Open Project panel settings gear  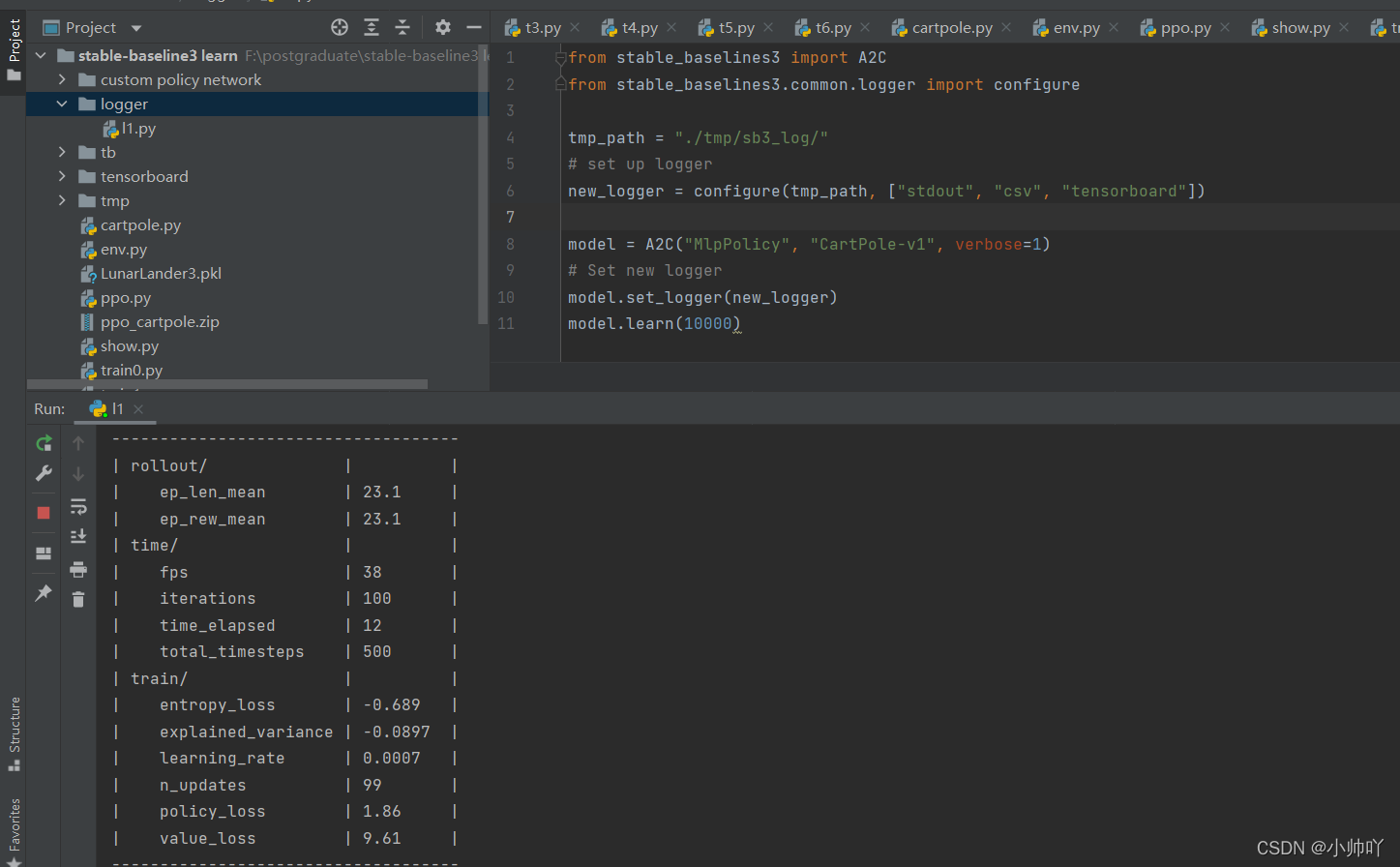point(442,27)
